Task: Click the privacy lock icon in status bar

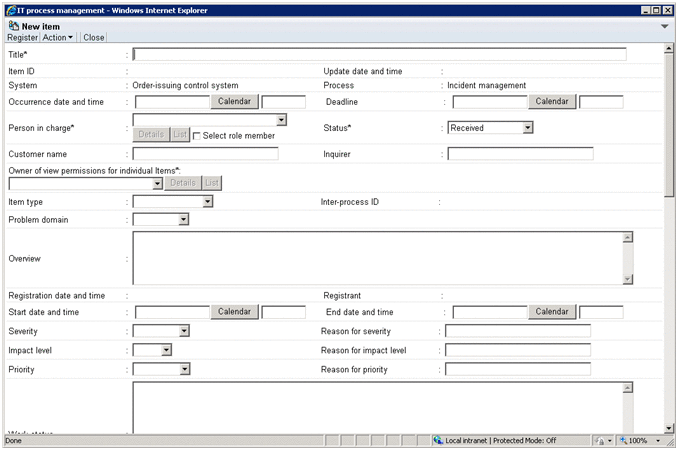Action: (601, 440)
